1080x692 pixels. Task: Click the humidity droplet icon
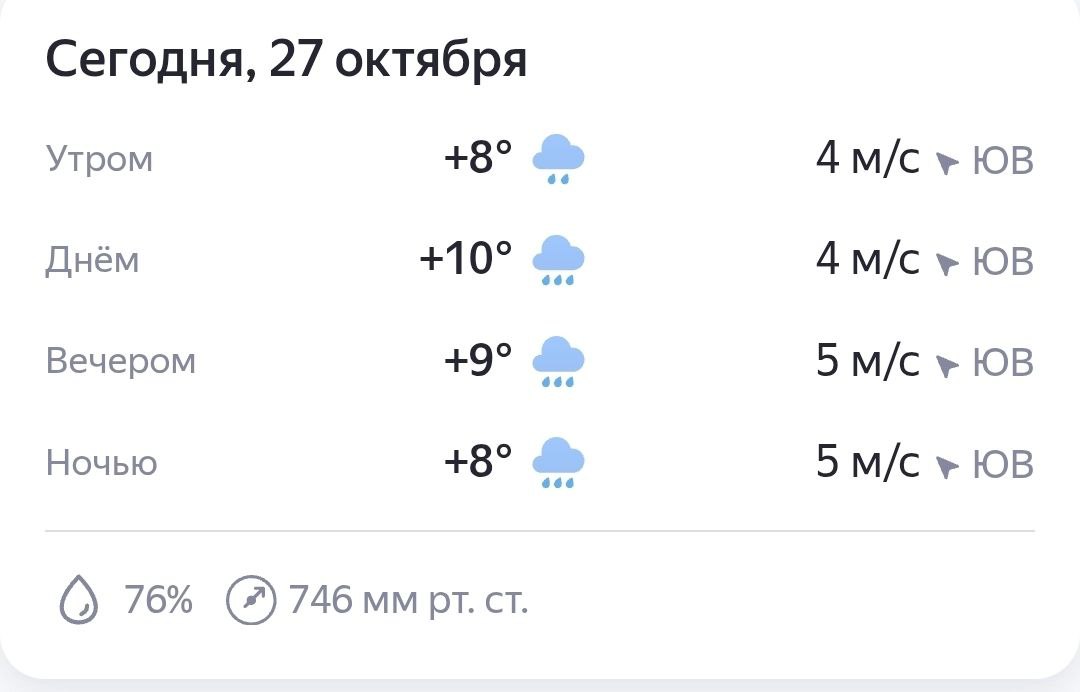click(x=80, y=601)
